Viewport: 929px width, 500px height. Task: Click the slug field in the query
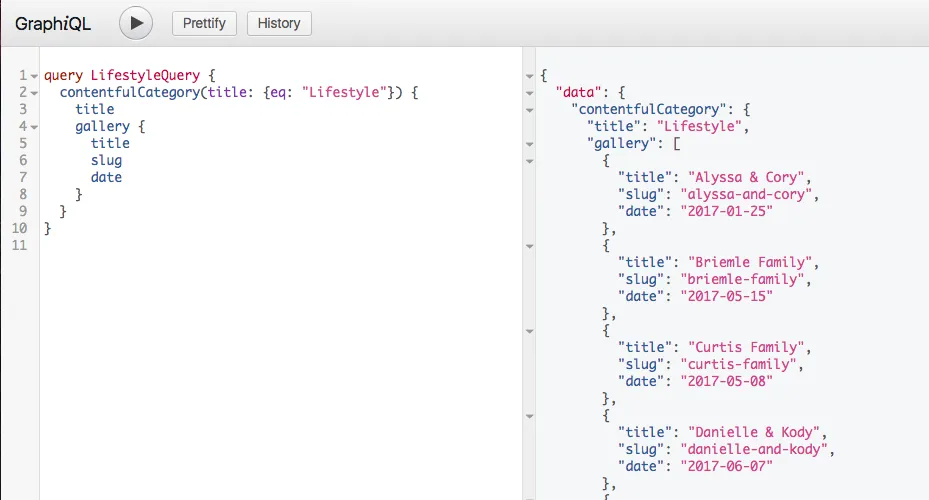point(106,161)
